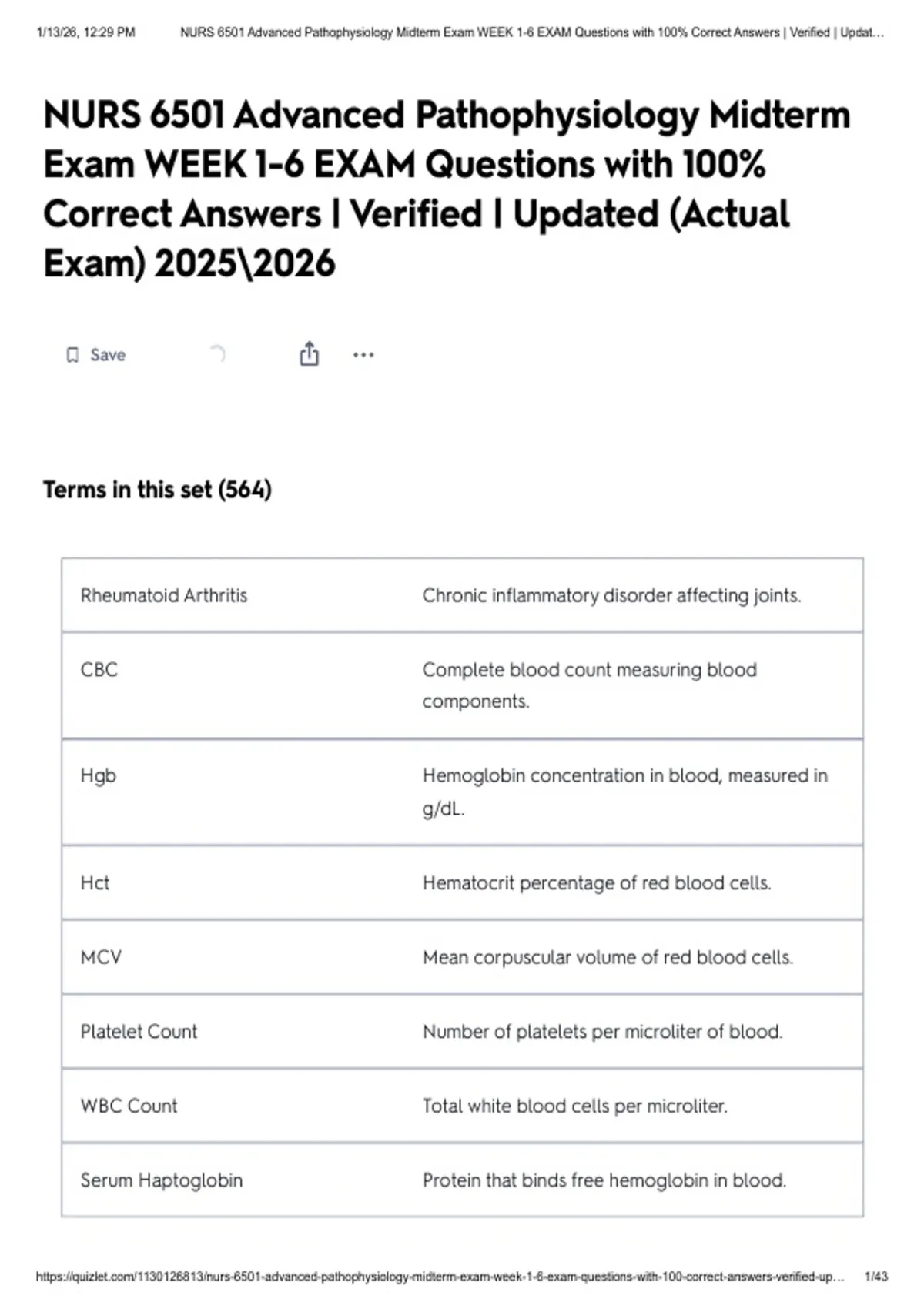Click the Hgb term row
The width and height of the screenshot is (924, 1309).
point(462,792)
